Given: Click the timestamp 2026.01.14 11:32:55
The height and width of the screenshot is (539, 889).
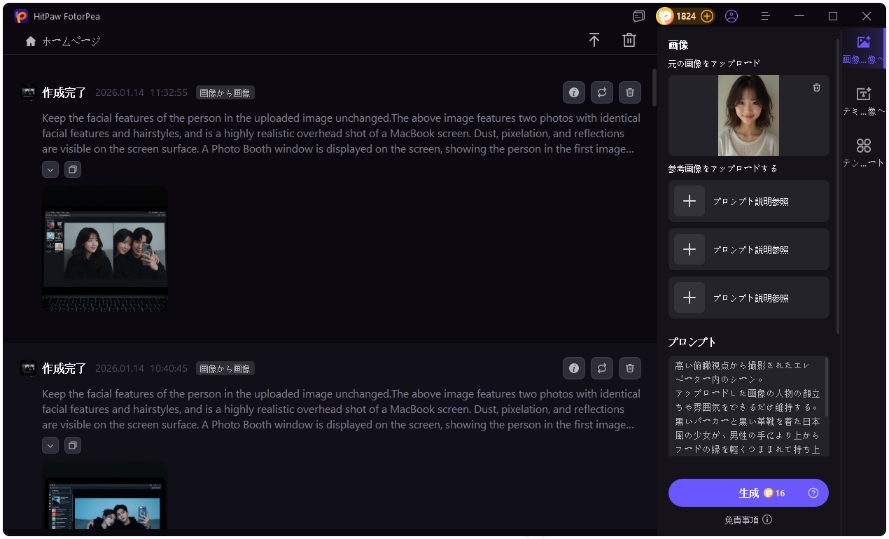Looking at the screenshot, I should [141, 92].
